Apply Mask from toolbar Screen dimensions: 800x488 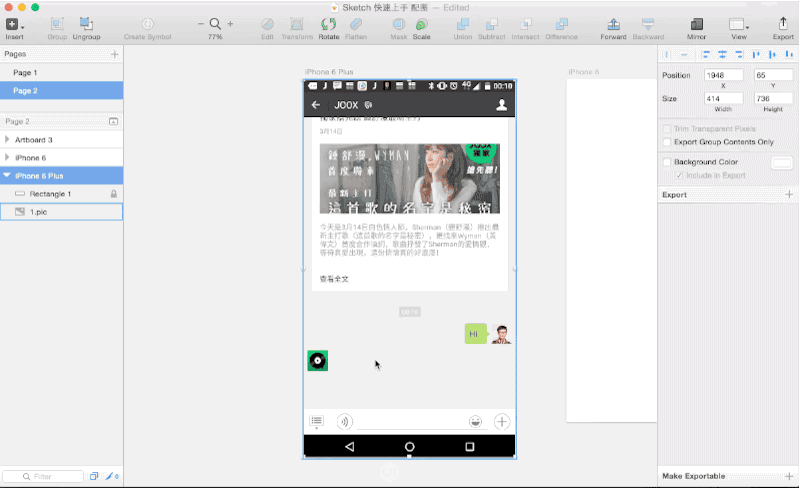[398, 24]
